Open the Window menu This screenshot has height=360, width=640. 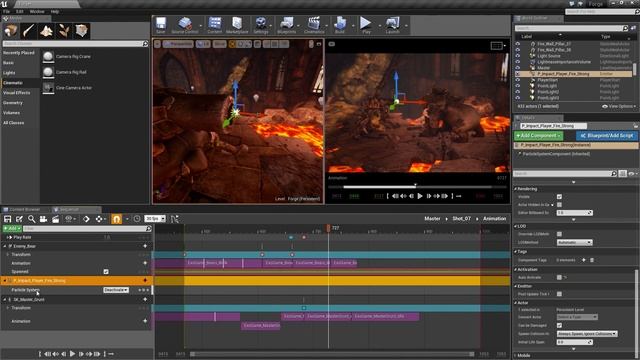click(x=37, y=11)
